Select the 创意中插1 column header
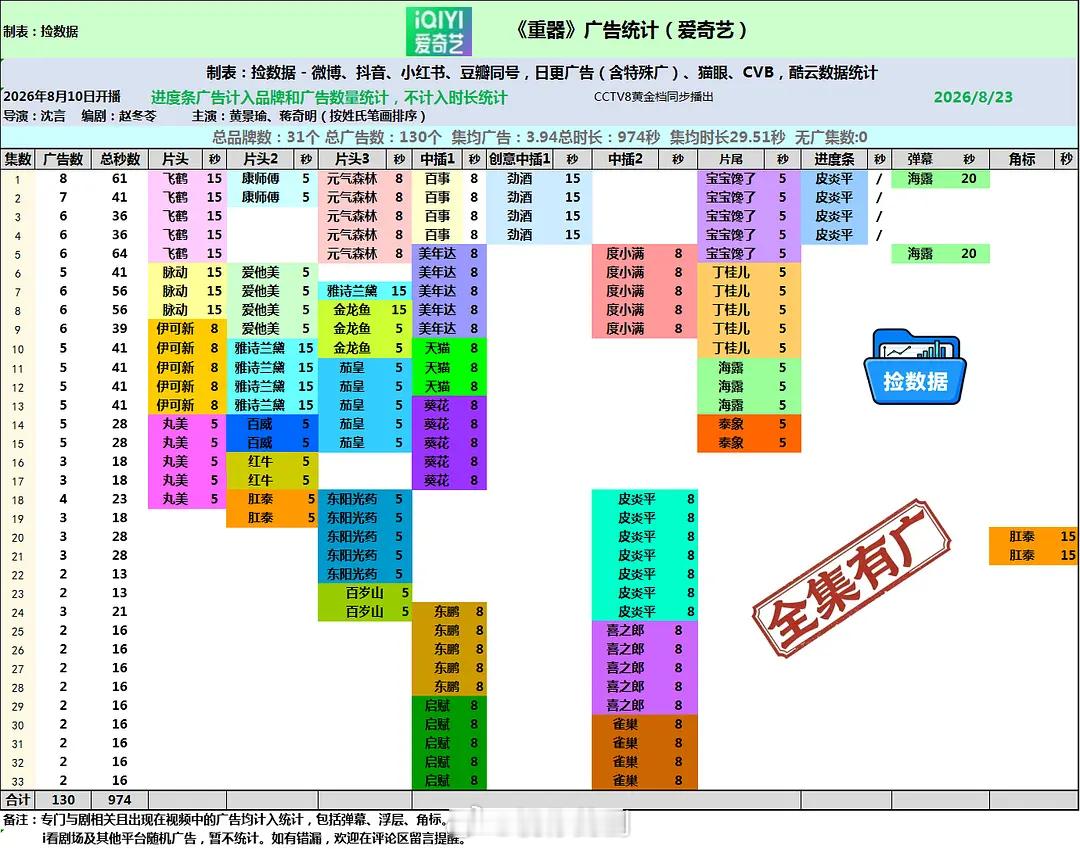This screenshot has height=849, width=1080. pyautogui.click(x=520, y=159)
